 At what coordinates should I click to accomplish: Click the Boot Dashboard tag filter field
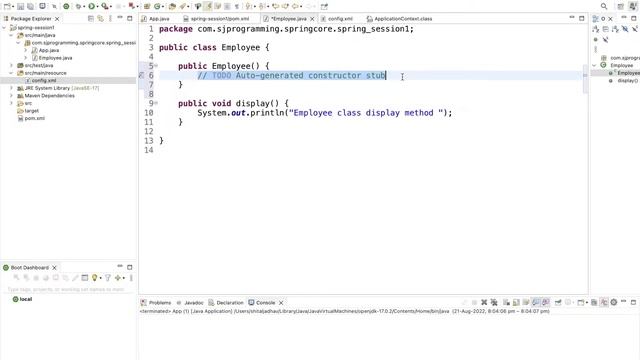(68, 289)
